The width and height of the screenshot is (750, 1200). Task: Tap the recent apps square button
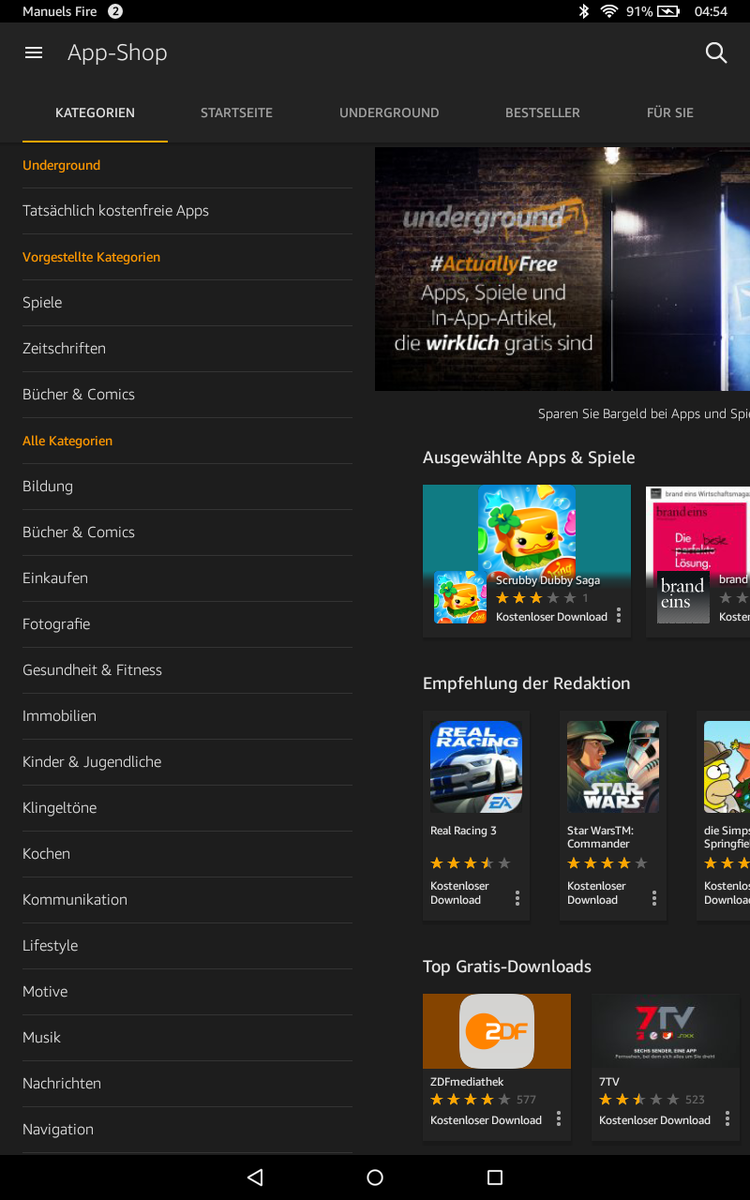[x=495, y=1178]
